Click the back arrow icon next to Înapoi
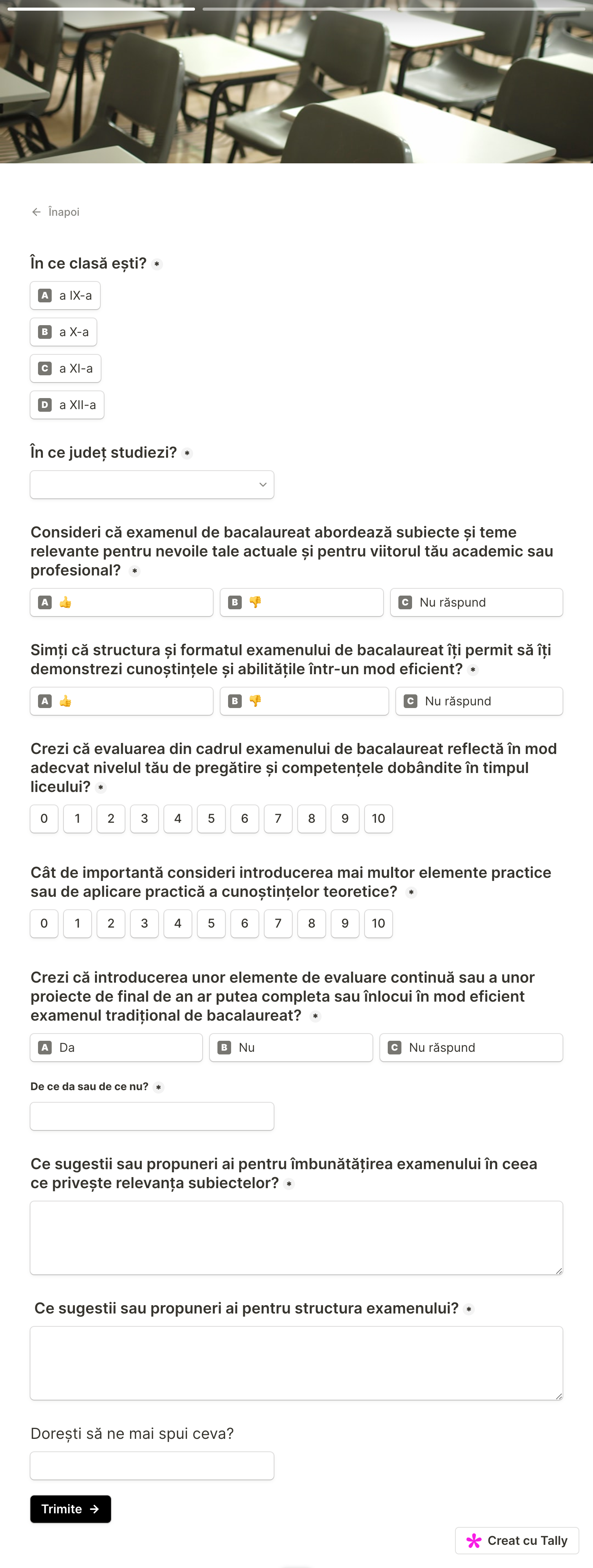 (36, 212)
